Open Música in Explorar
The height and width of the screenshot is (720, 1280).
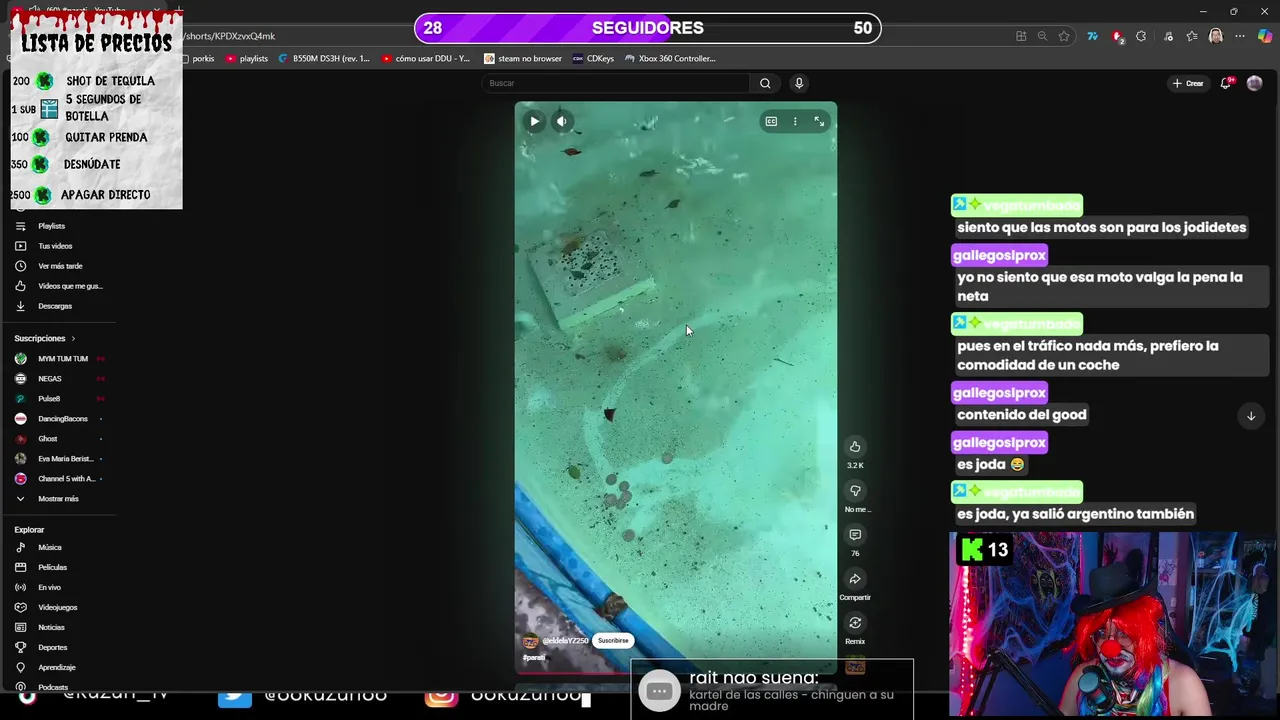pos(50,548)
